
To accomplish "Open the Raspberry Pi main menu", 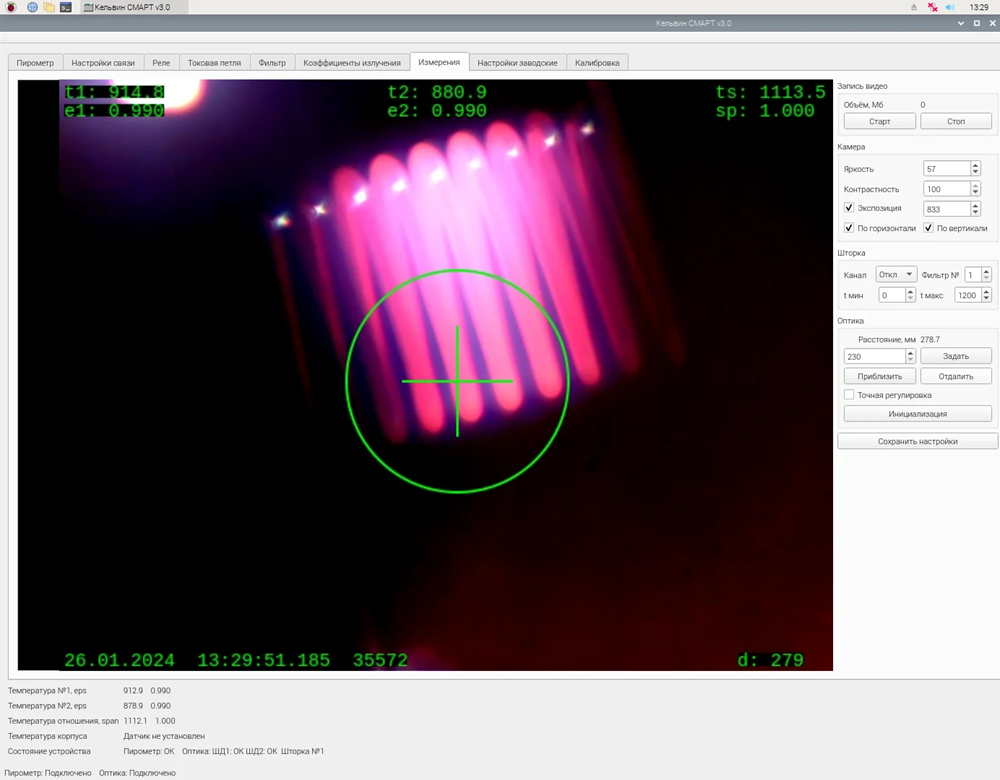I will [10, 7].
